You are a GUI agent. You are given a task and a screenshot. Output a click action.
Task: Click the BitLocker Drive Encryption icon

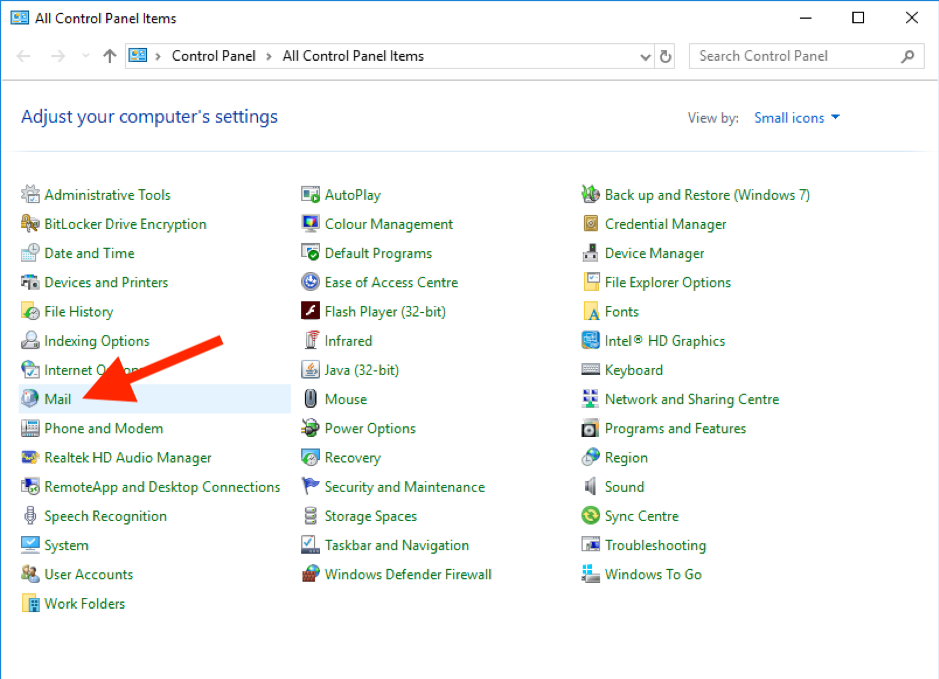point(30,224)
